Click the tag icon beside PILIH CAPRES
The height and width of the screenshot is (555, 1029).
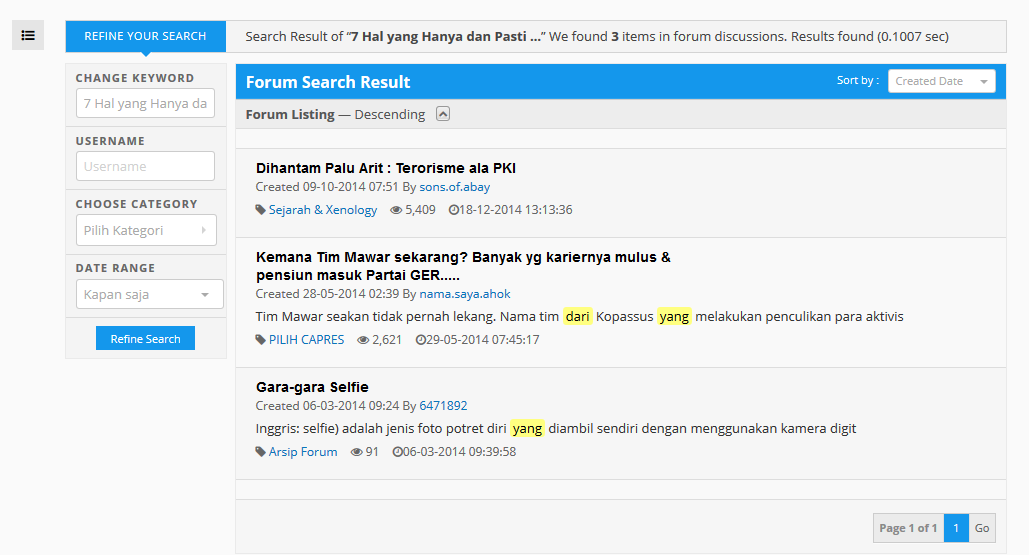tap(261, 340)
